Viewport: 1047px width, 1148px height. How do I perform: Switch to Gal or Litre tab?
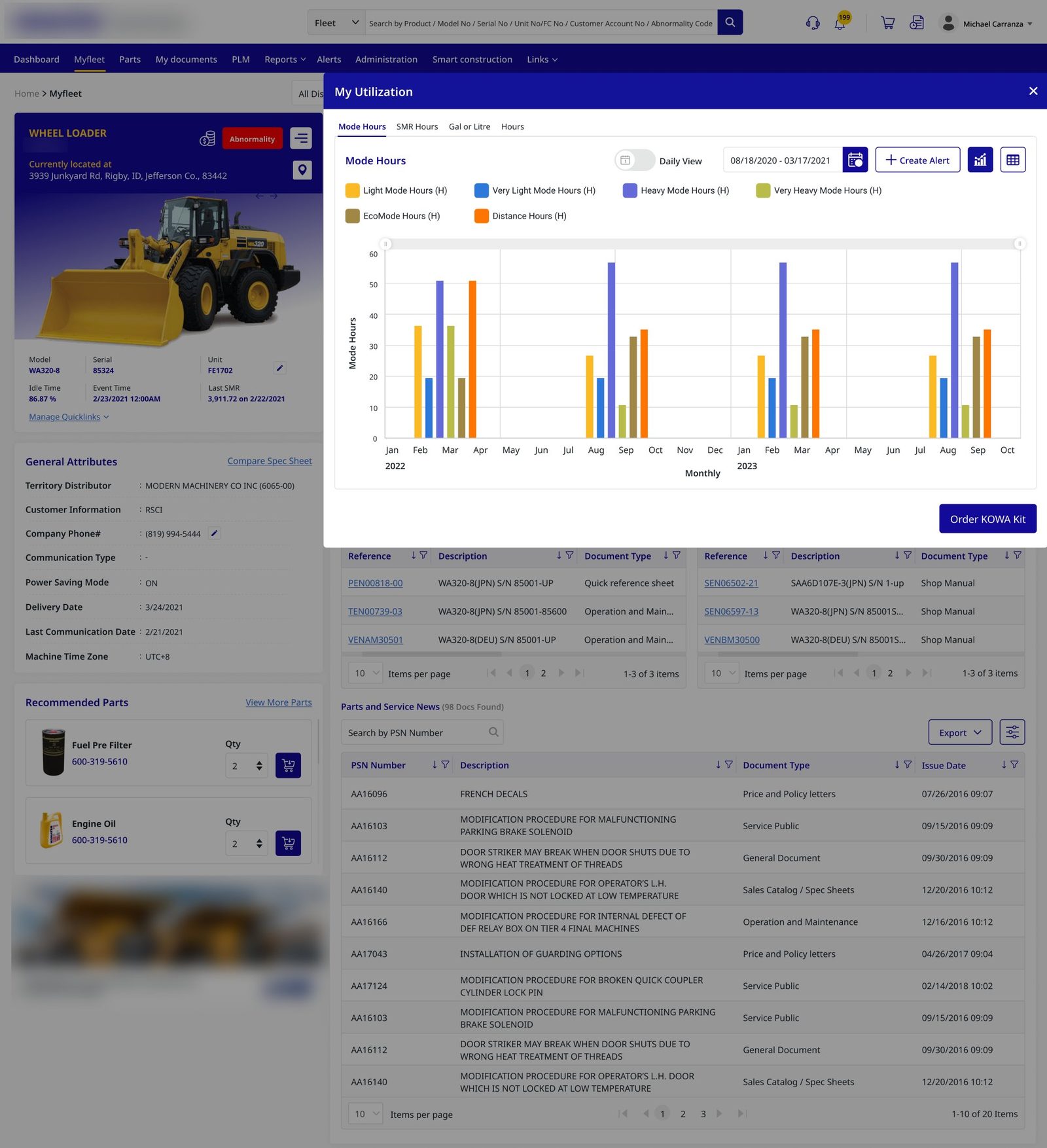(469, 126)
